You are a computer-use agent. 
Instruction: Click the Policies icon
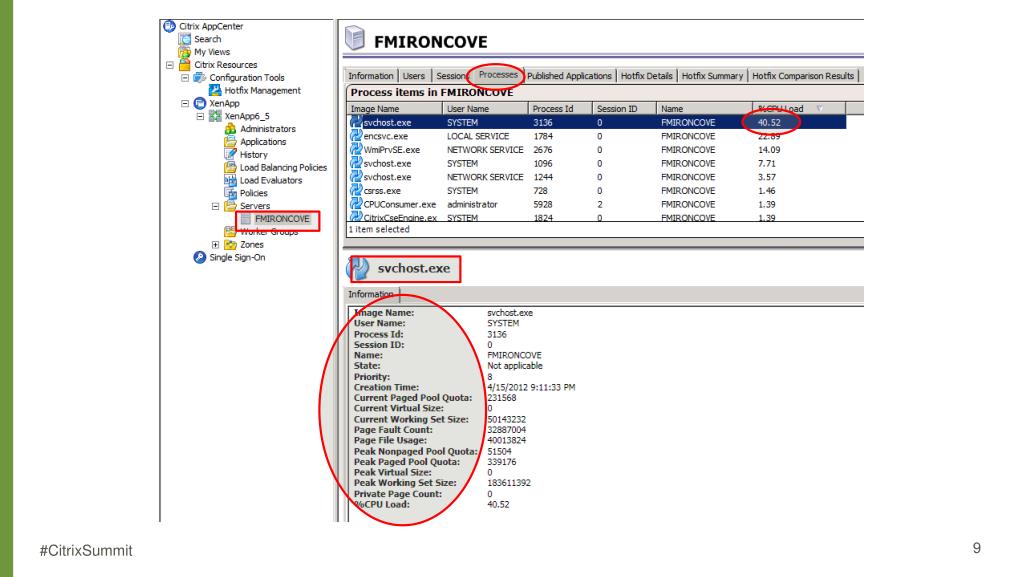[x=230, y=193]
